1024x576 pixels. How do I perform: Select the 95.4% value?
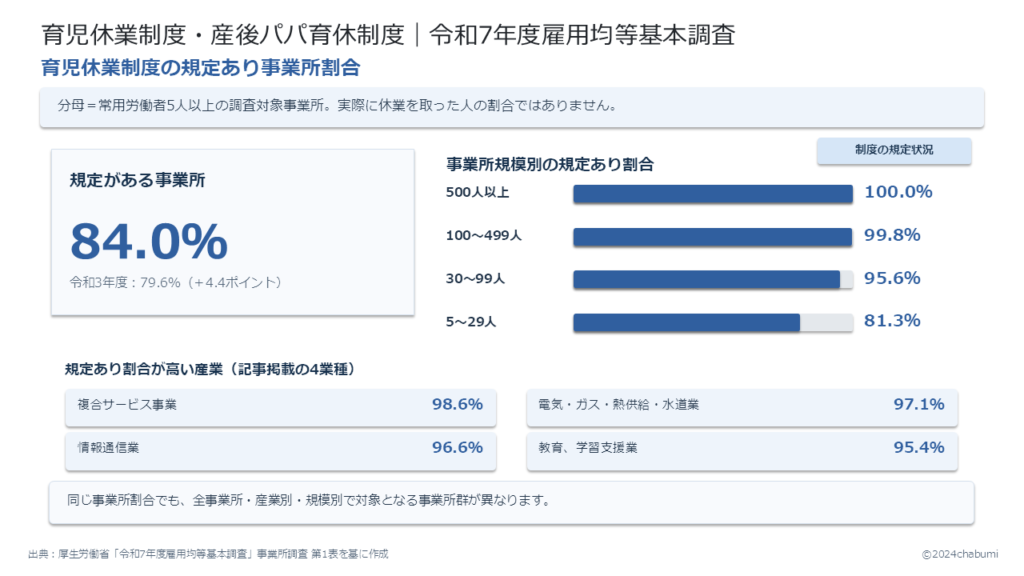tap(919, 447)
